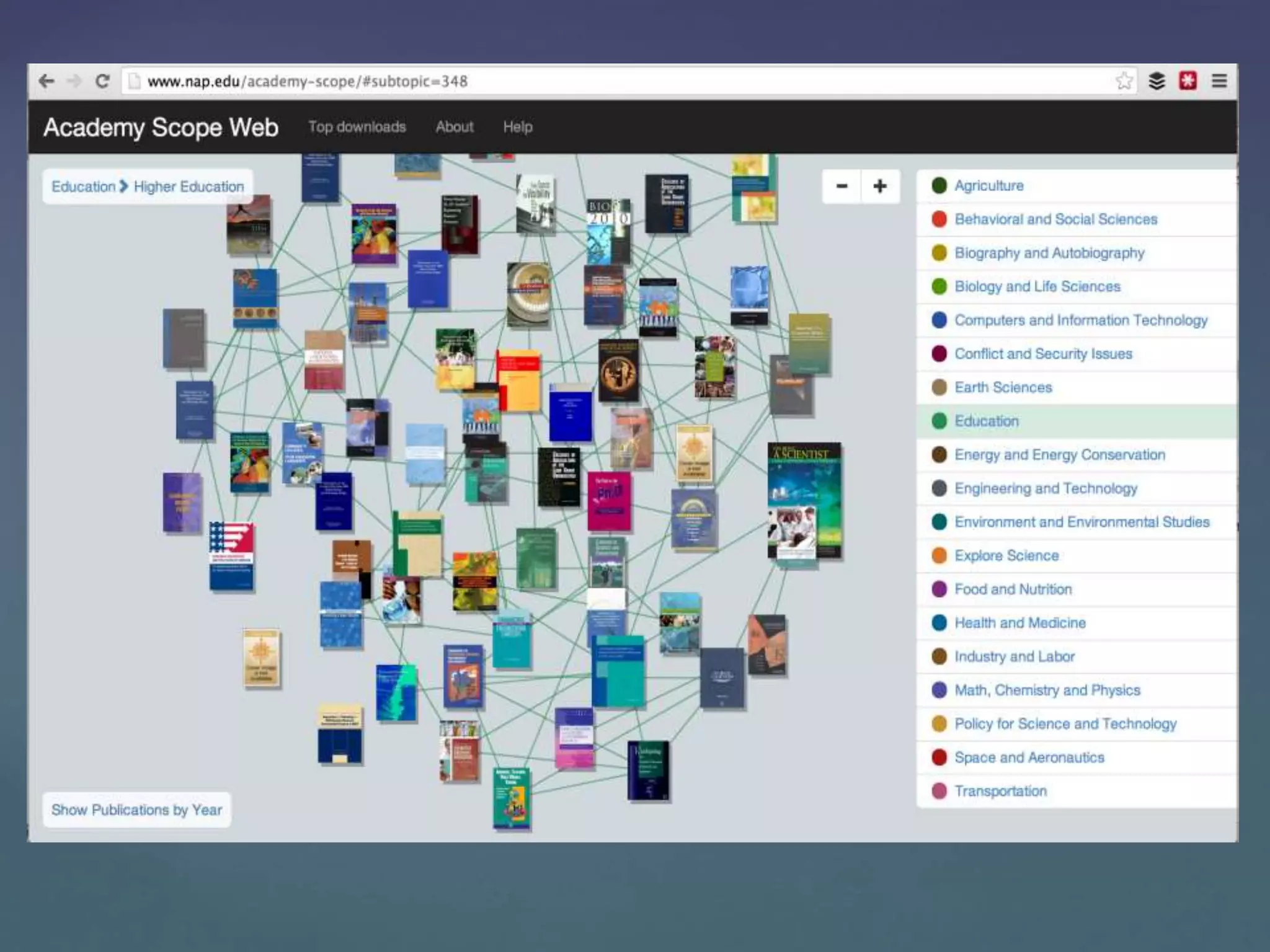The image size is (1270, 952).
Task: Click the browser back arrow
Action: point(47,81)
